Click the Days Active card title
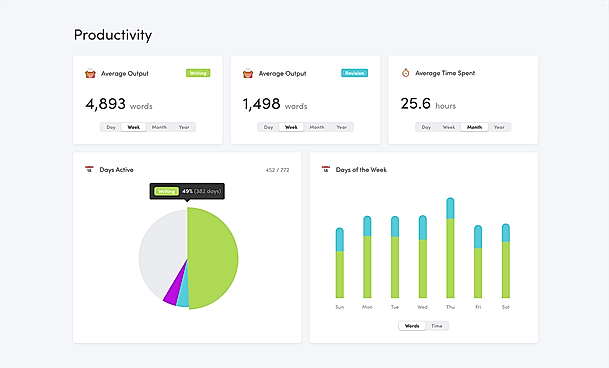This screenshot has height=368, width=609. (x=117, y=170)
